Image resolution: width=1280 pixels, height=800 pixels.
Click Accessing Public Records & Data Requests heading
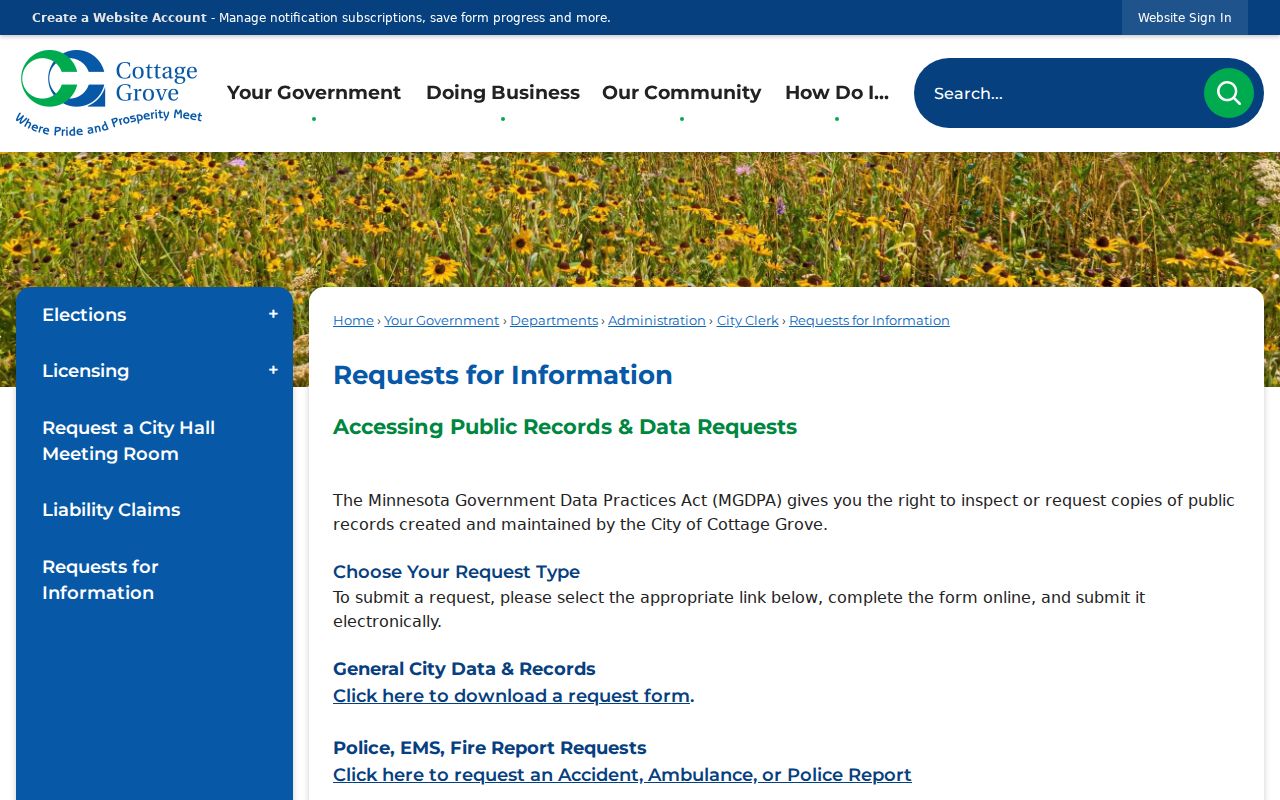click(565, 427)
